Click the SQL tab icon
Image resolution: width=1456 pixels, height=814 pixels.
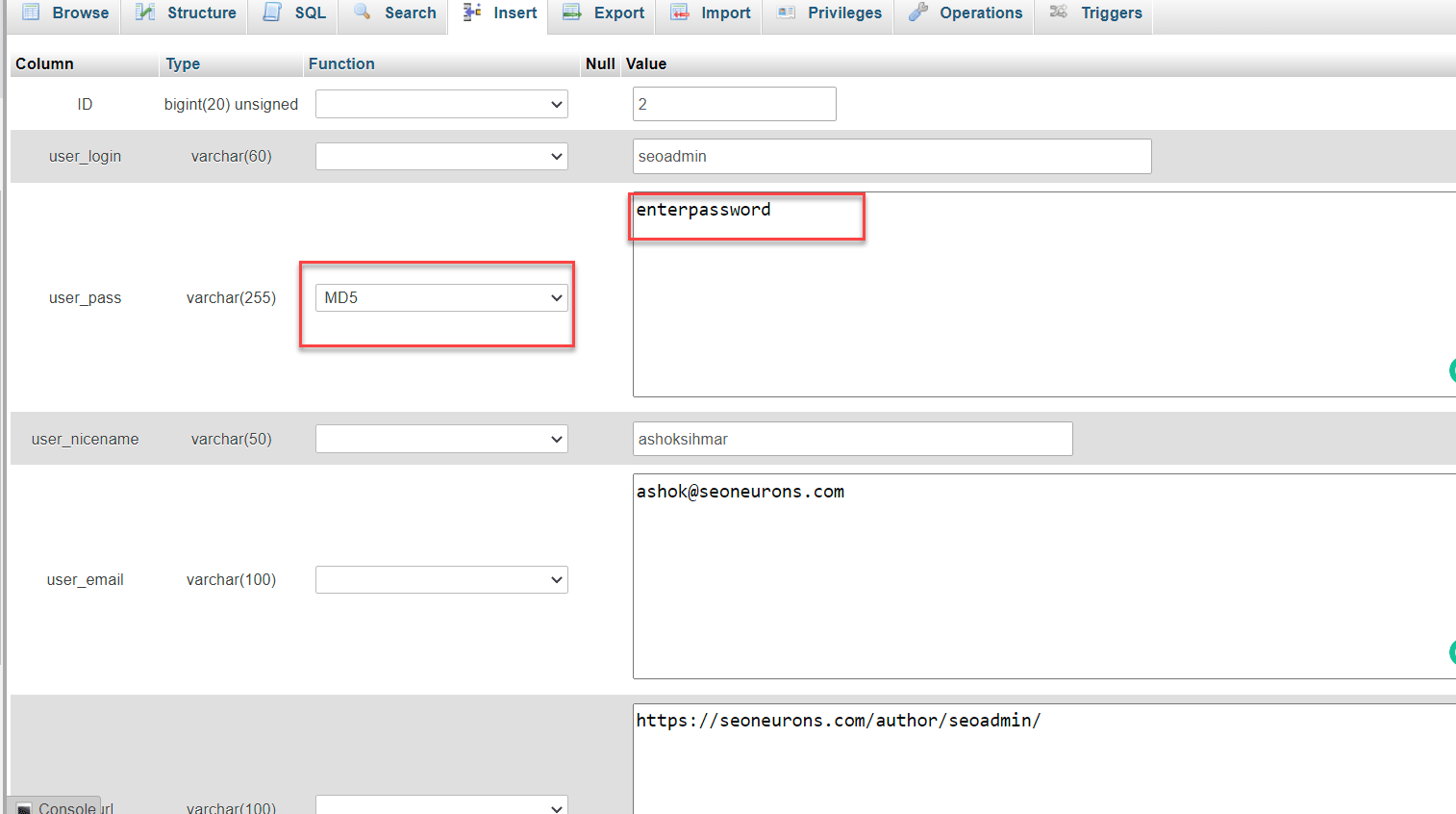pos(272,13)
